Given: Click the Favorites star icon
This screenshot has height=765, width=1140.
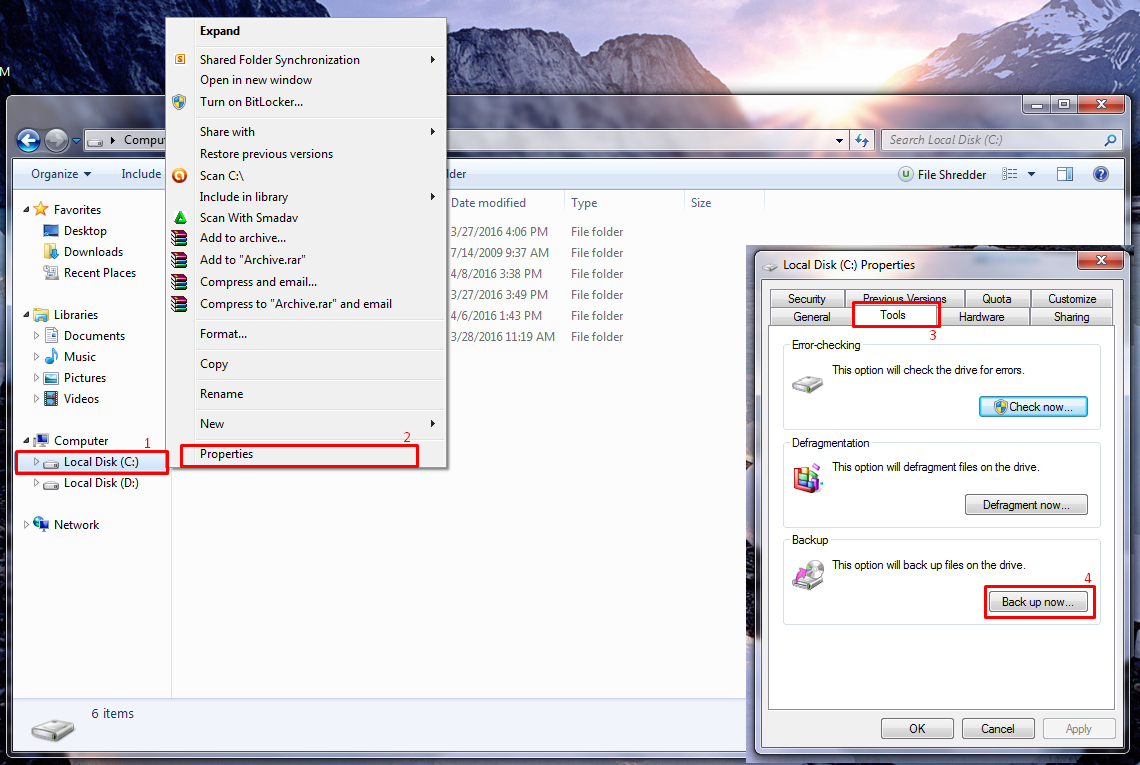Looking at the screenshot, I should coord(41,209).
